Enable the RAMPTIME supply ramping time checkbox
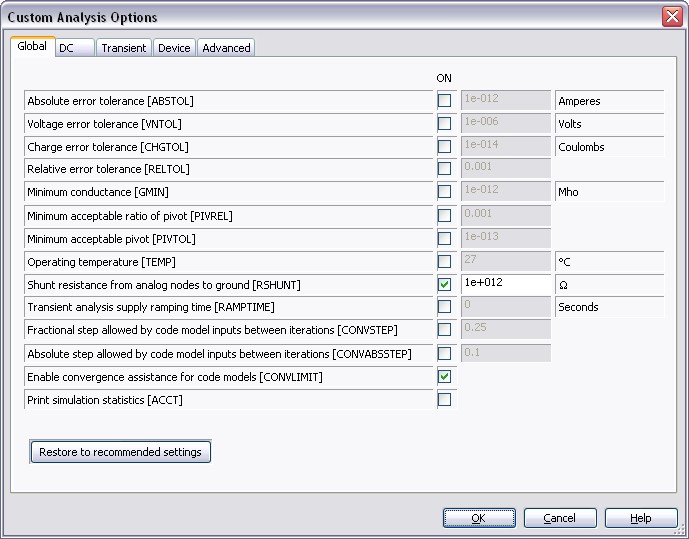 point(444,307)
